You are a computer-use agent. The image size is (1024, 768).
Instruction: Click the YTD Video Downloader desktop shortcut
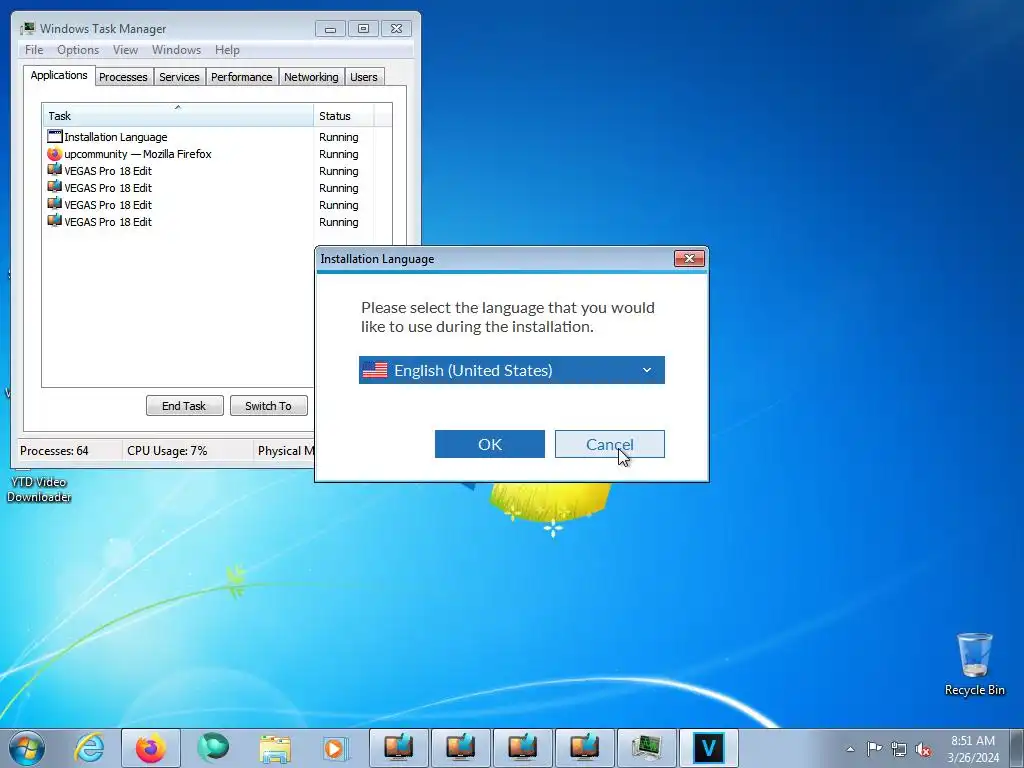coord(39,488)
